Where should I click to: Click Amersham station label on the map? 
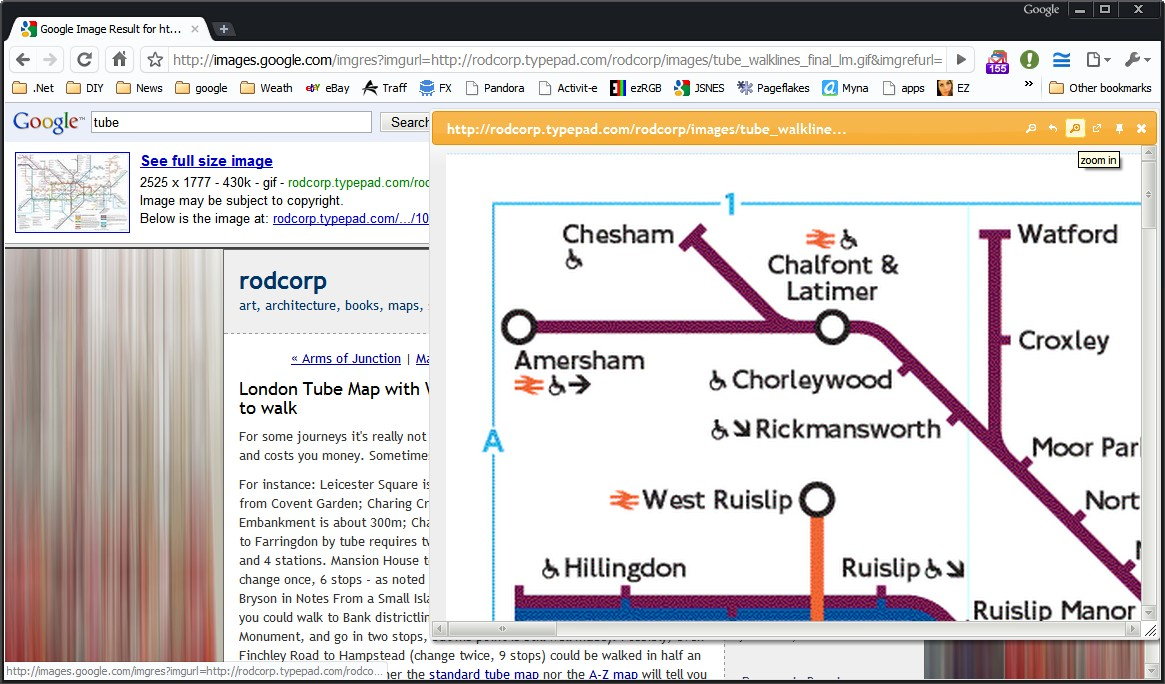coord(580,361)
